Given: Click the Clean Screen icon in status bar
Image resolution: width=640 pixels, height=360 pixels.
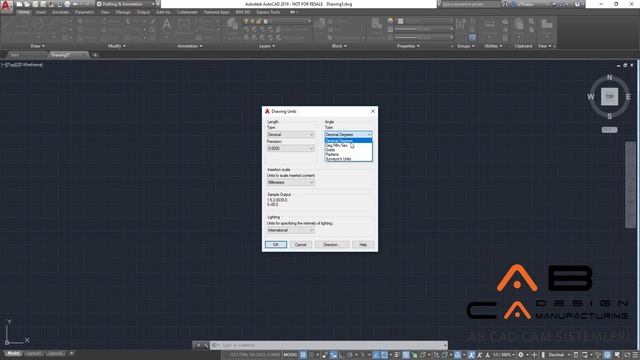Looking at the screenshot, I should click(628, 355).
